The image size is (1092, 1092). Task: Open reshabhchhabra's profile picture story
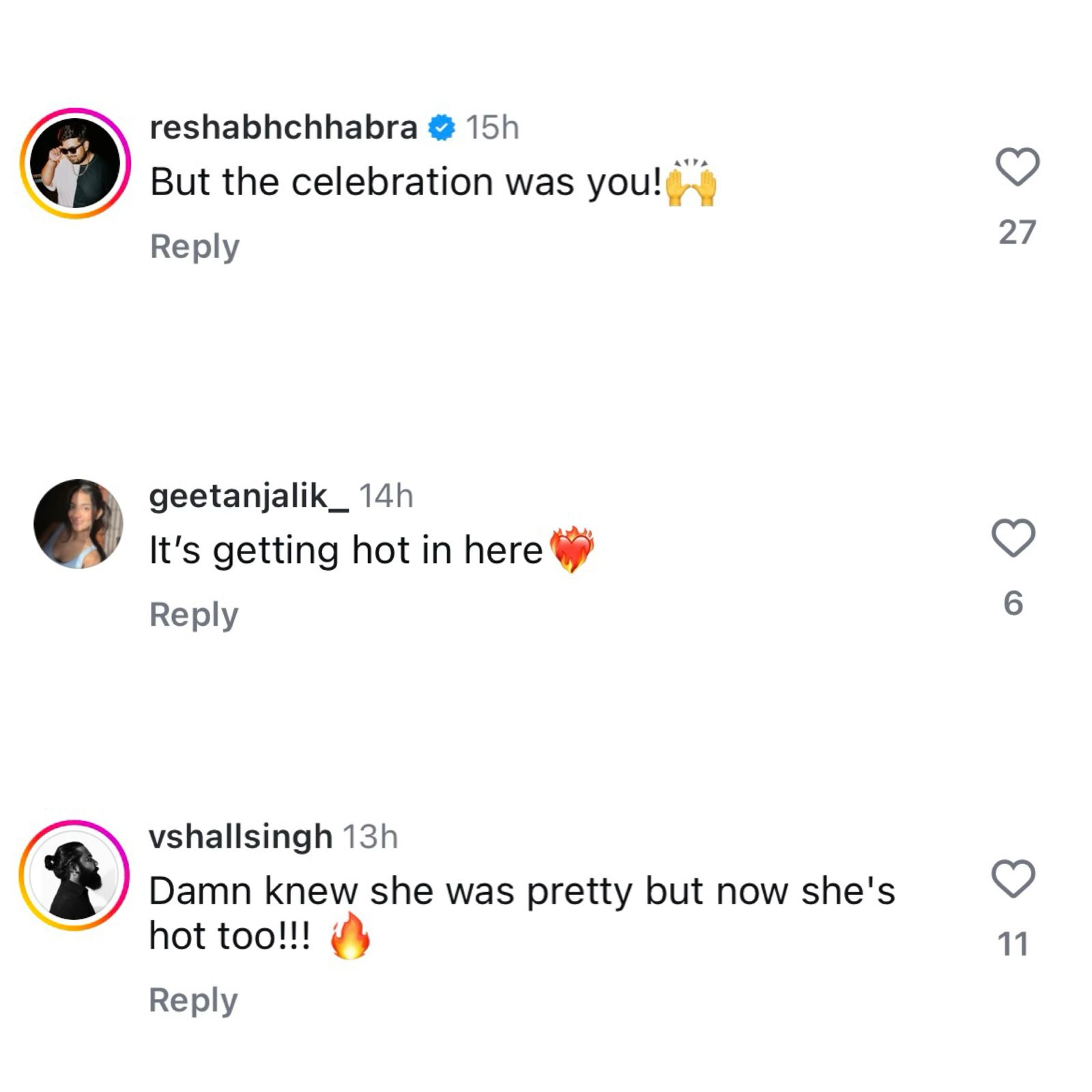click(x=75, y=163)
